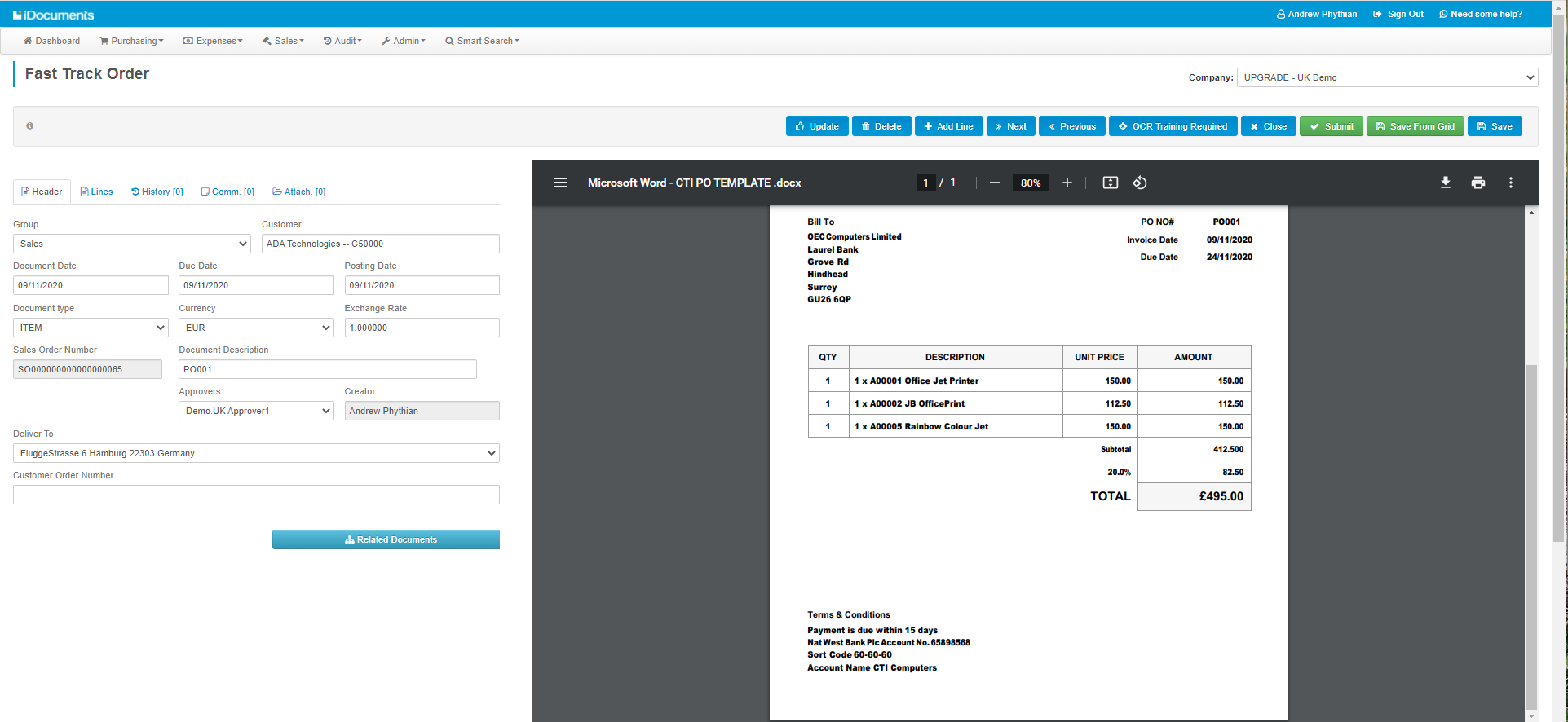
Task: Expand the Group dropdown
Action: (x=132, y=244)
